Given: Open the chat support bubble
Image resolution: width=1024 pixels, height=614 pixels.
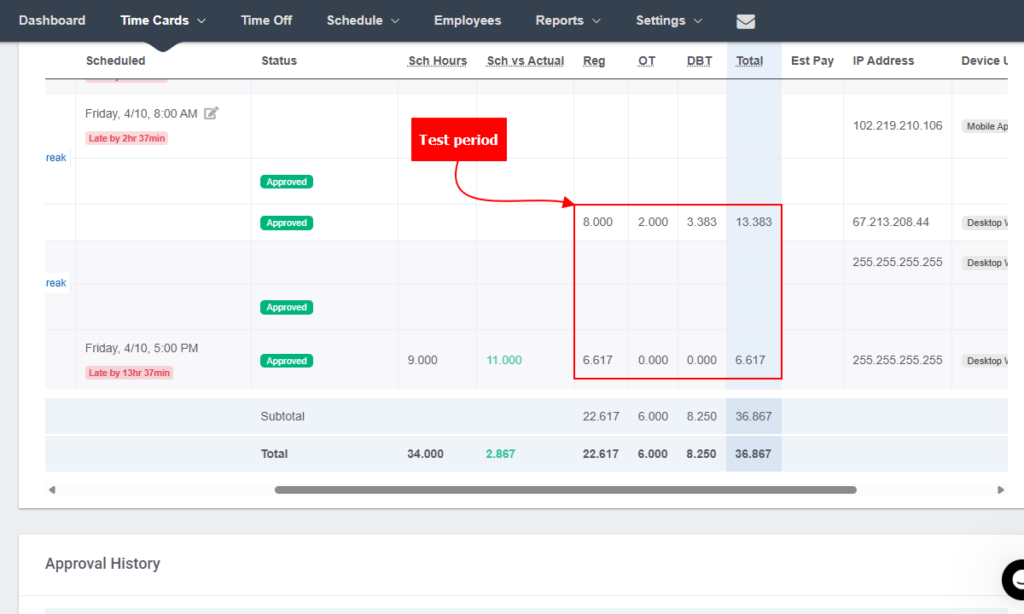Looking at the screenshot, I should [1014, 579].
